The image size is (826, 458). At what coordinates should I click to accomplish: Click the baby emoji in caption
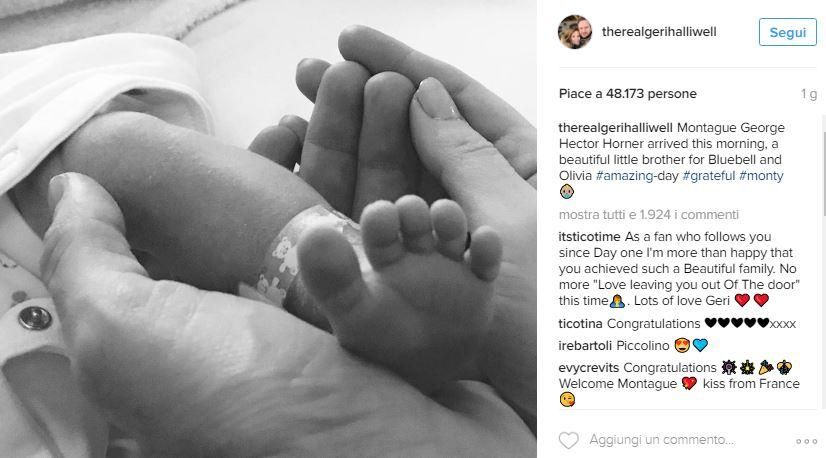tap(567, 191)
